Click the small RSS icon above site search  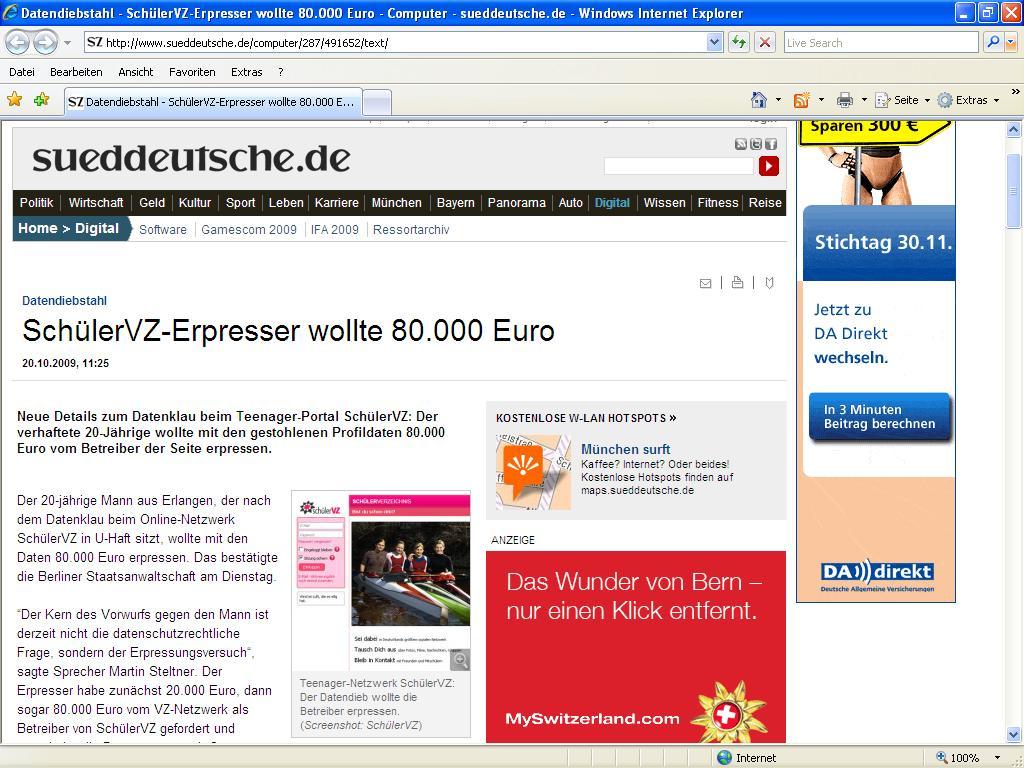point(741,144)
